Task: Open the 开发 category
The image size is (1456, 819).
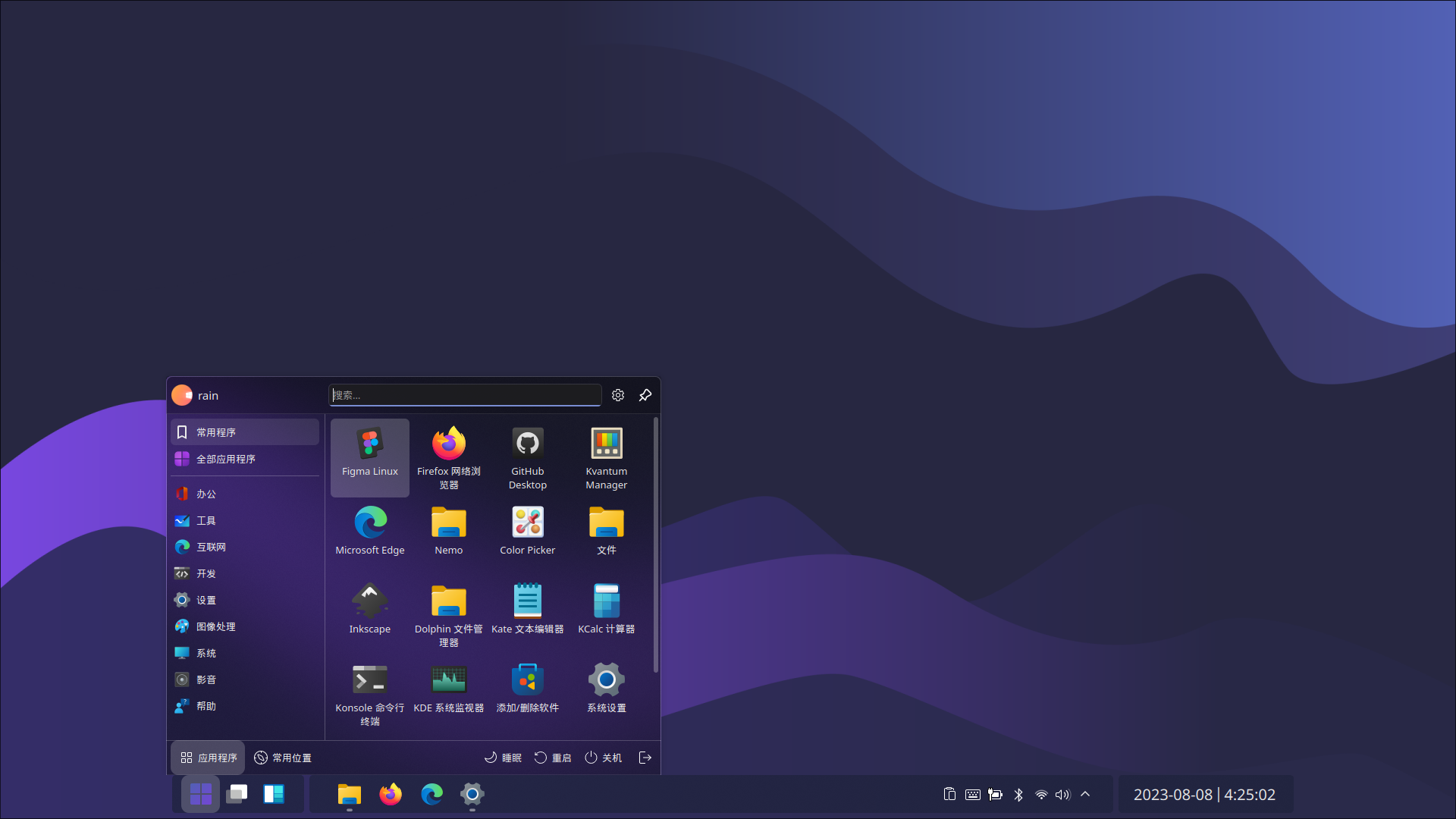Action: (x=245, y=573)
